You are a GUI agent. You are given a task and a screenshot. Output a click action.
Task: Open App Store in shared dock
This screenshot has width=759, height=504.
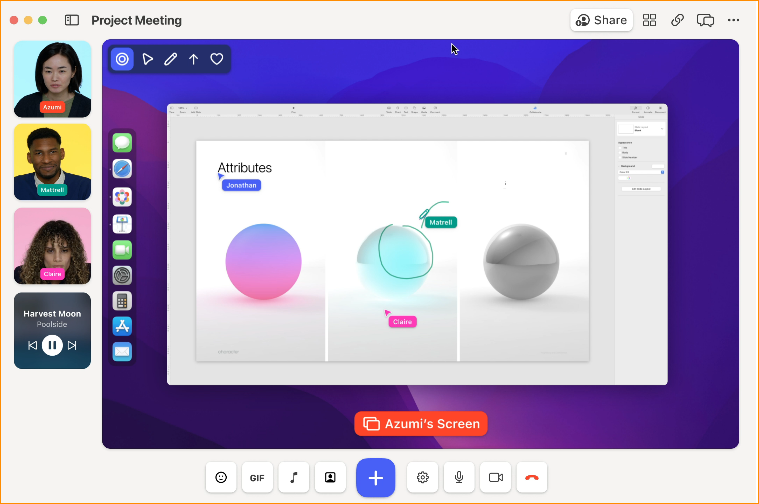(x=122, y=326)
